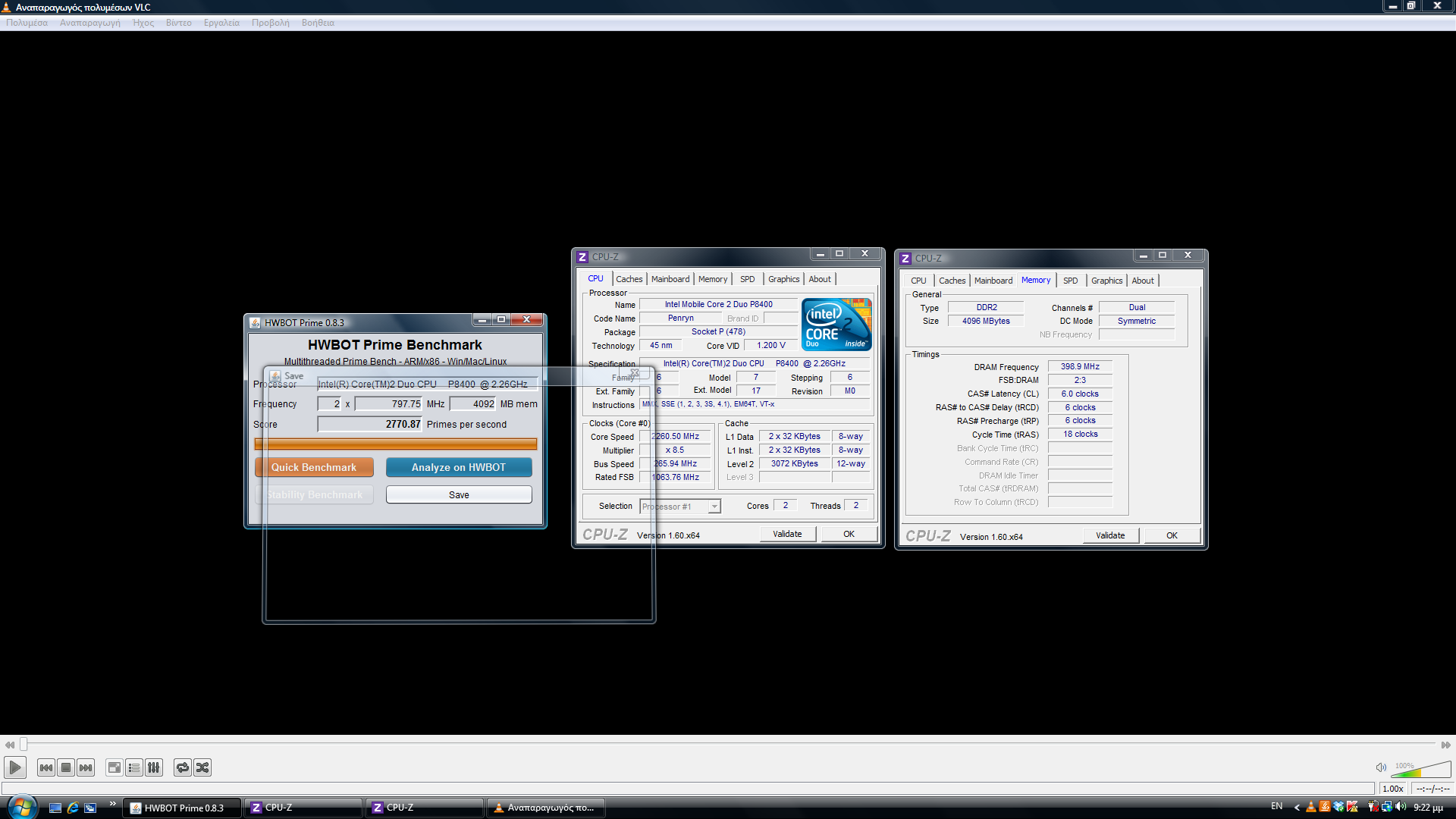Click Validate in right CPU-Z window
The width and height of the screenshot is (1456, 819).
coord(1110,535)
